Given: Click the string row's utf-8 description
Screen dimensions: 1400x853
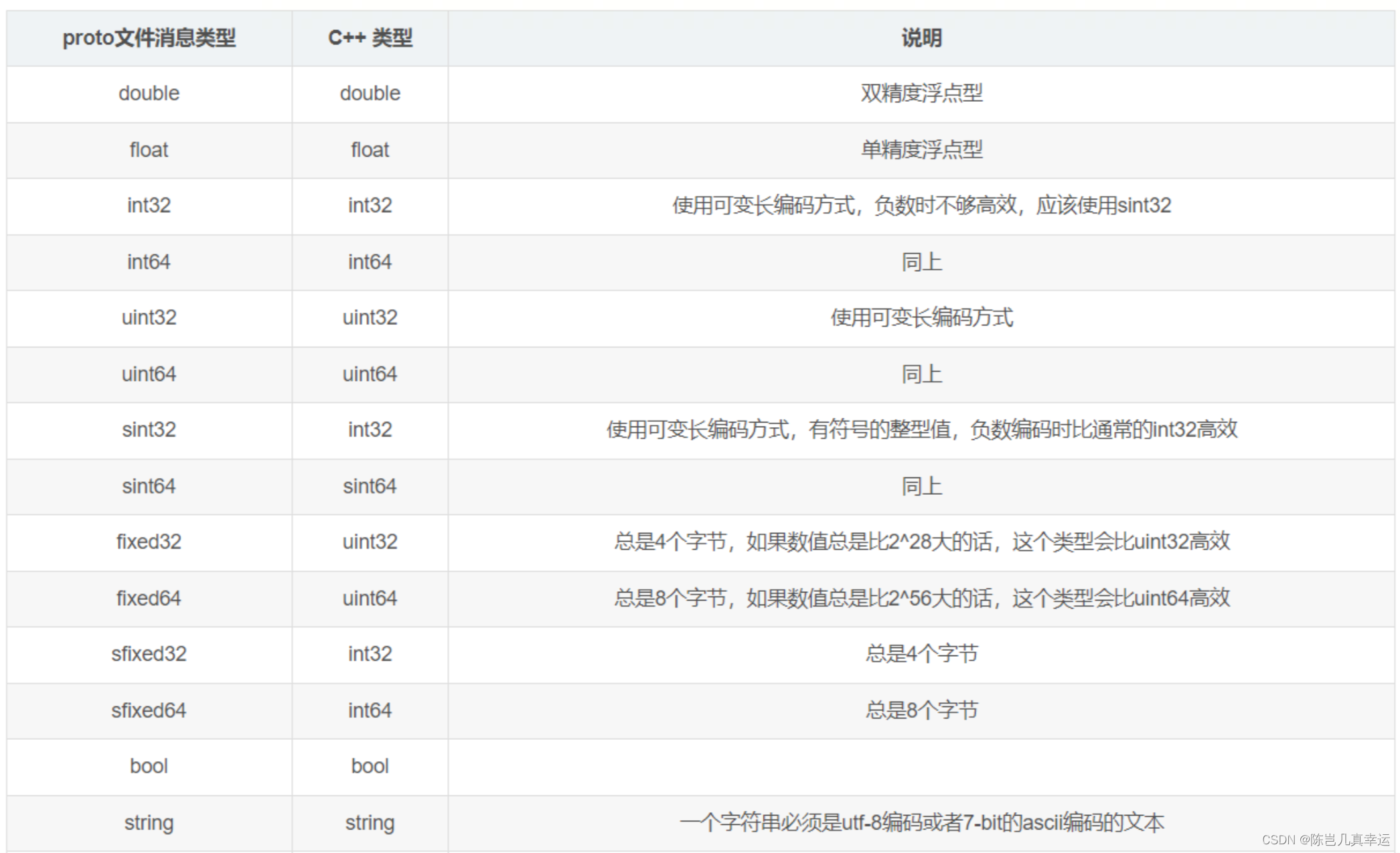Looking at the screenshot, I should pos(921,822).
